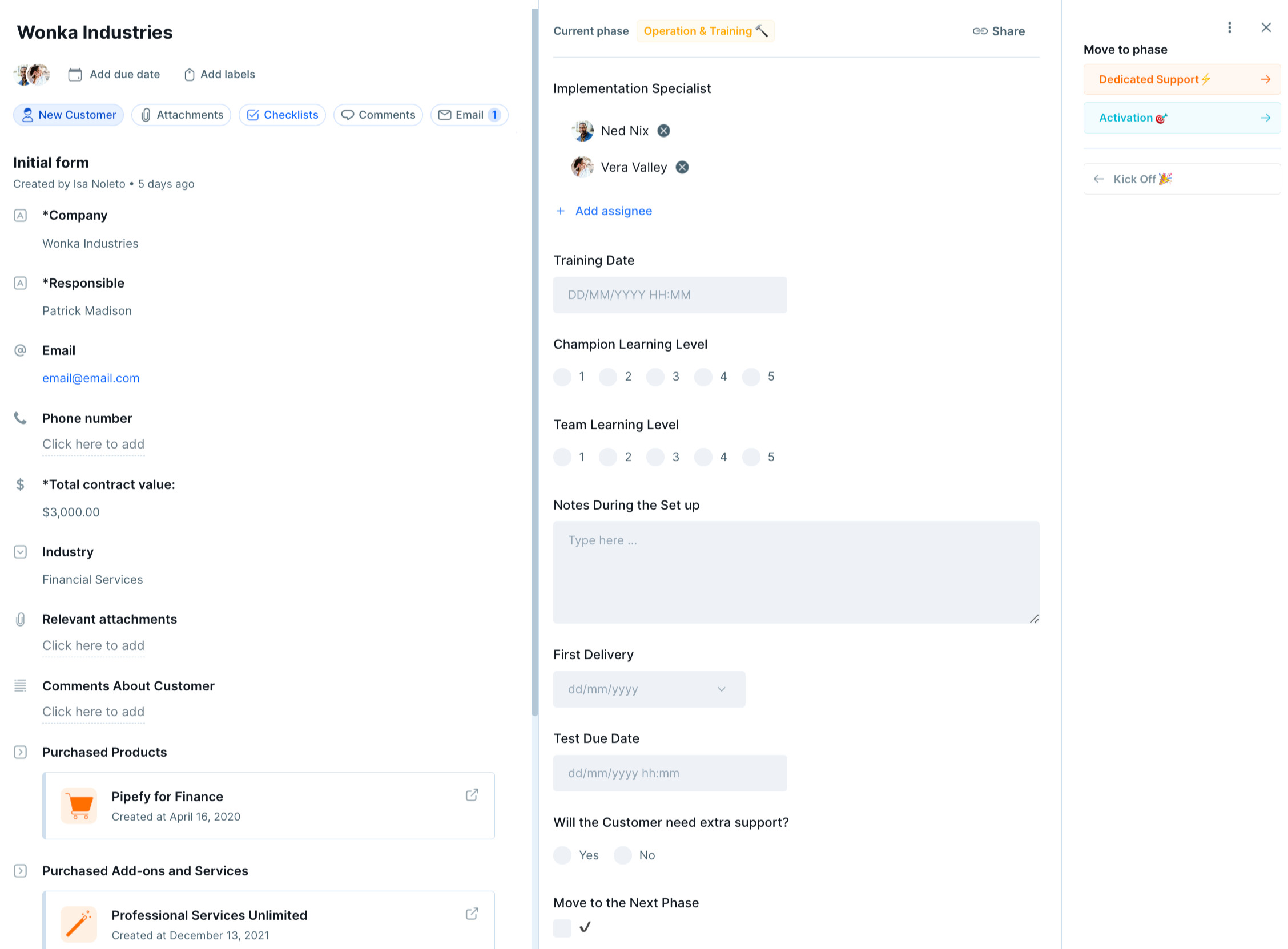Open the three-dot more options menu
This screenshot has width=1288, height=949.
point(1229,27)
